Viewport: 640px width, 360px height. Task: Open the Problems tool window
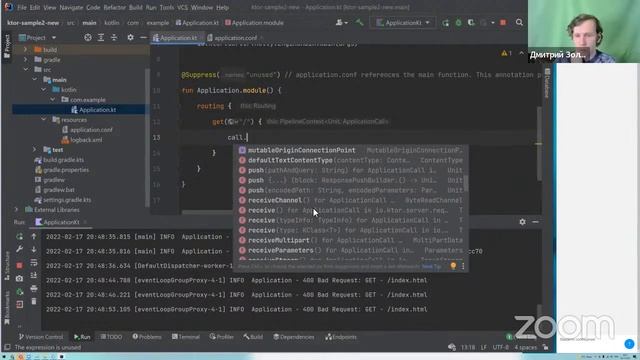147,337
